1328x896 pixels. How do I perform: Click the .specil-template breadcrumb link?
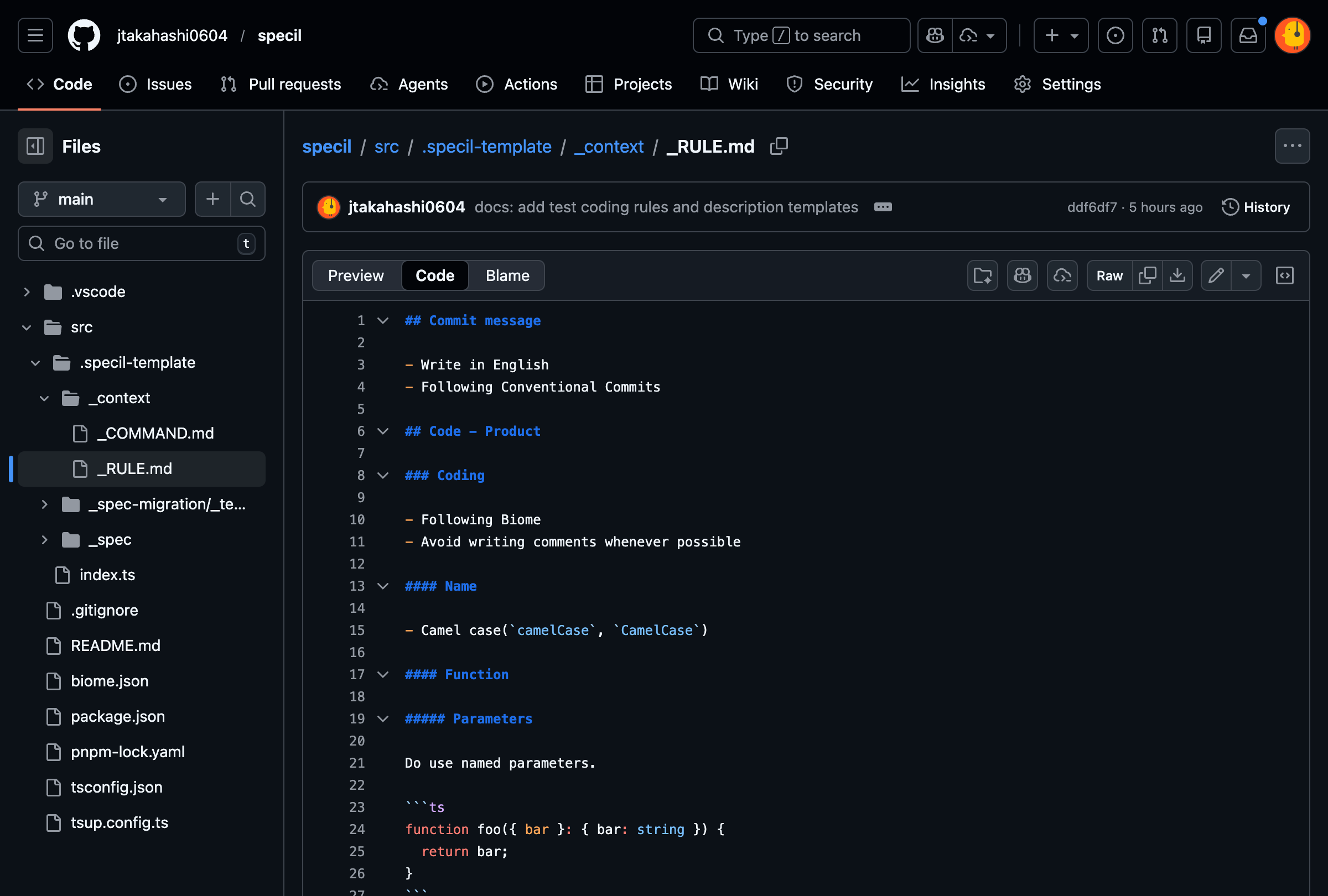(486, 146)
